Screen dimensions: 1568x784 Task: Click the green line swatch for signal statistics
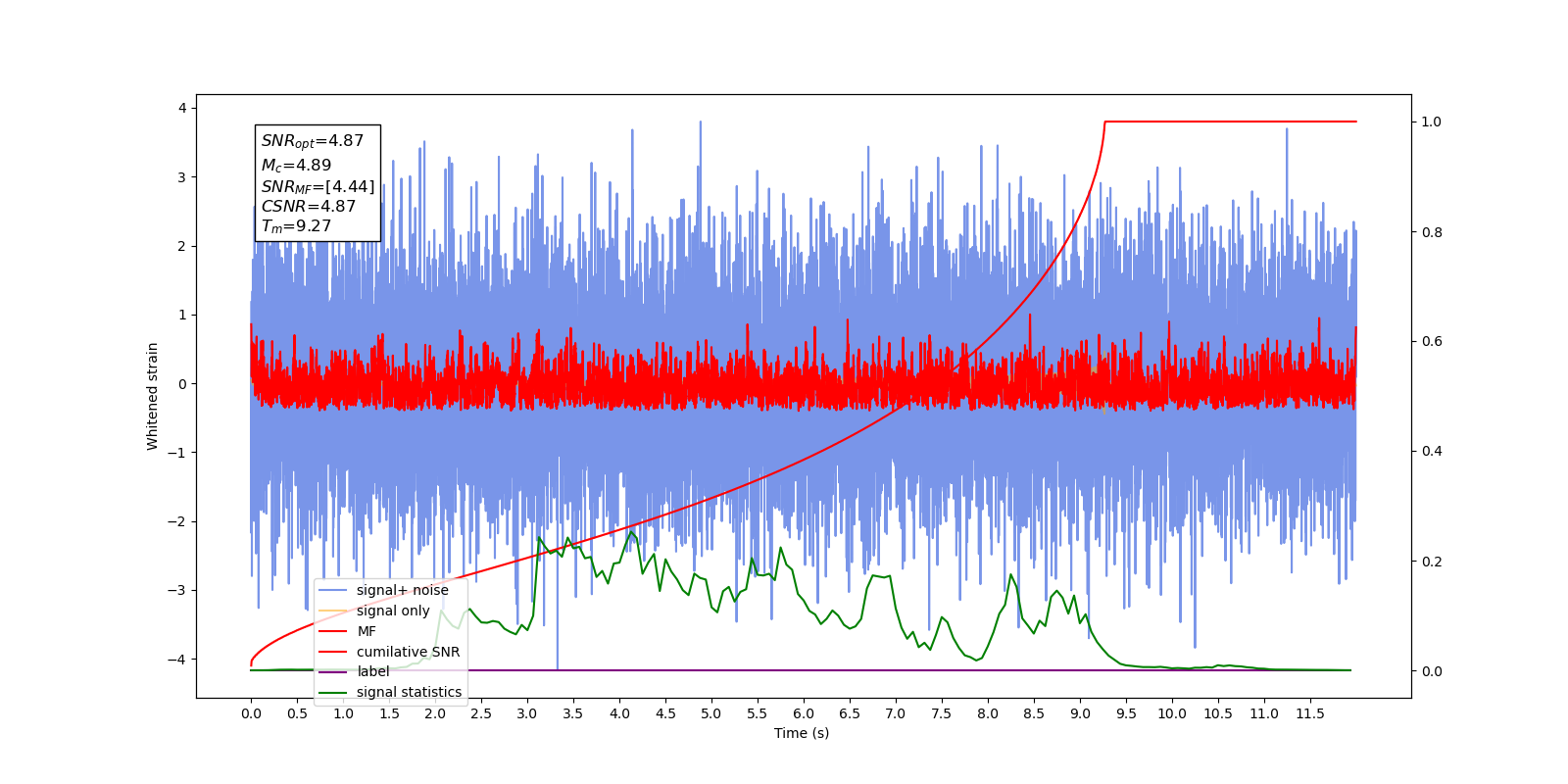333,692
